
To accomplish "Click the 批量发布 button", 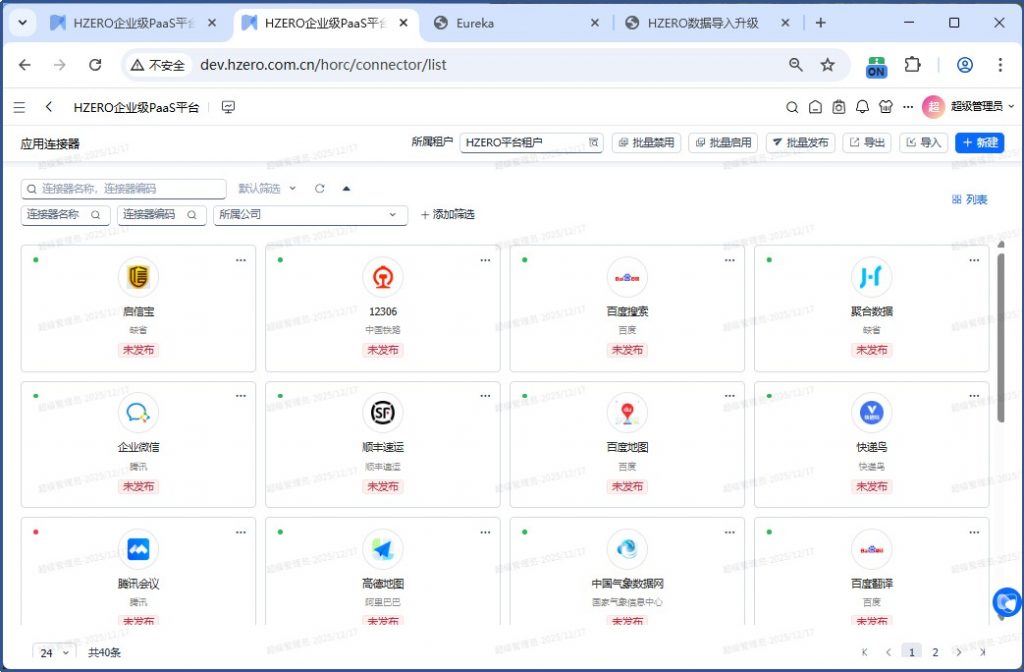I will [x=801, y=143].
